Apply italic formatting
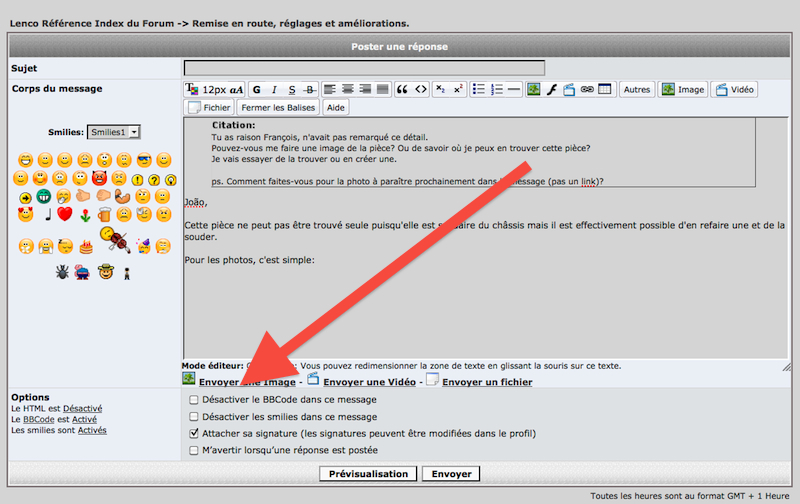The width and height of the screenshot is (800, 504). point(274,90)
